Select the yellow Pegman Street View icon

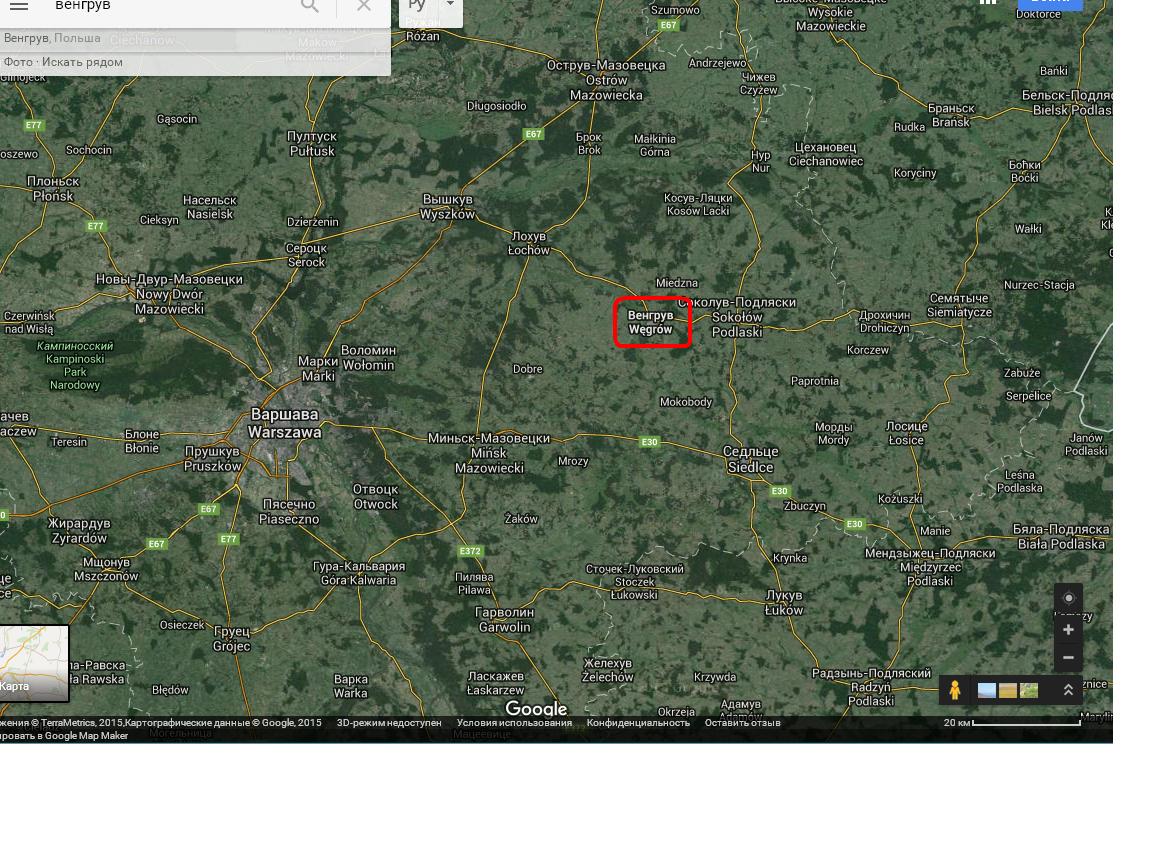click(x=954, y=690)
